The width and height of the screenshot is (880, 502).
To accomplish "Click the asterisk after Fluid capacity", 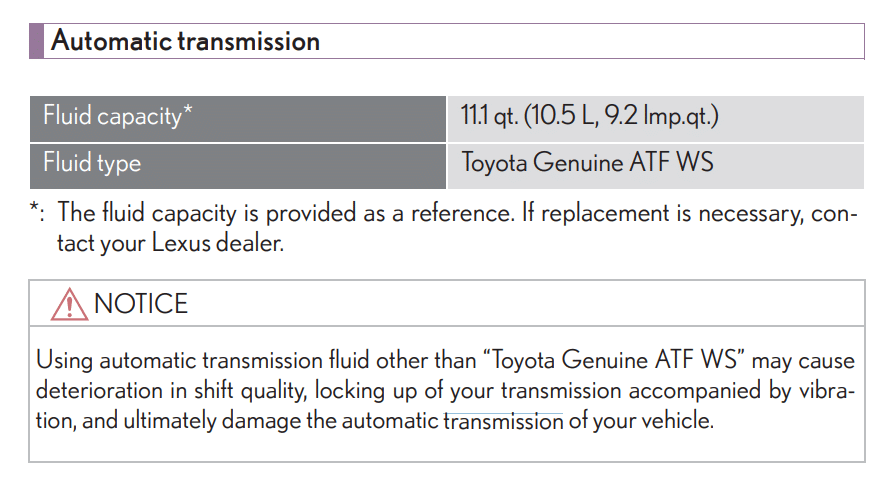I will pos(187,109).
